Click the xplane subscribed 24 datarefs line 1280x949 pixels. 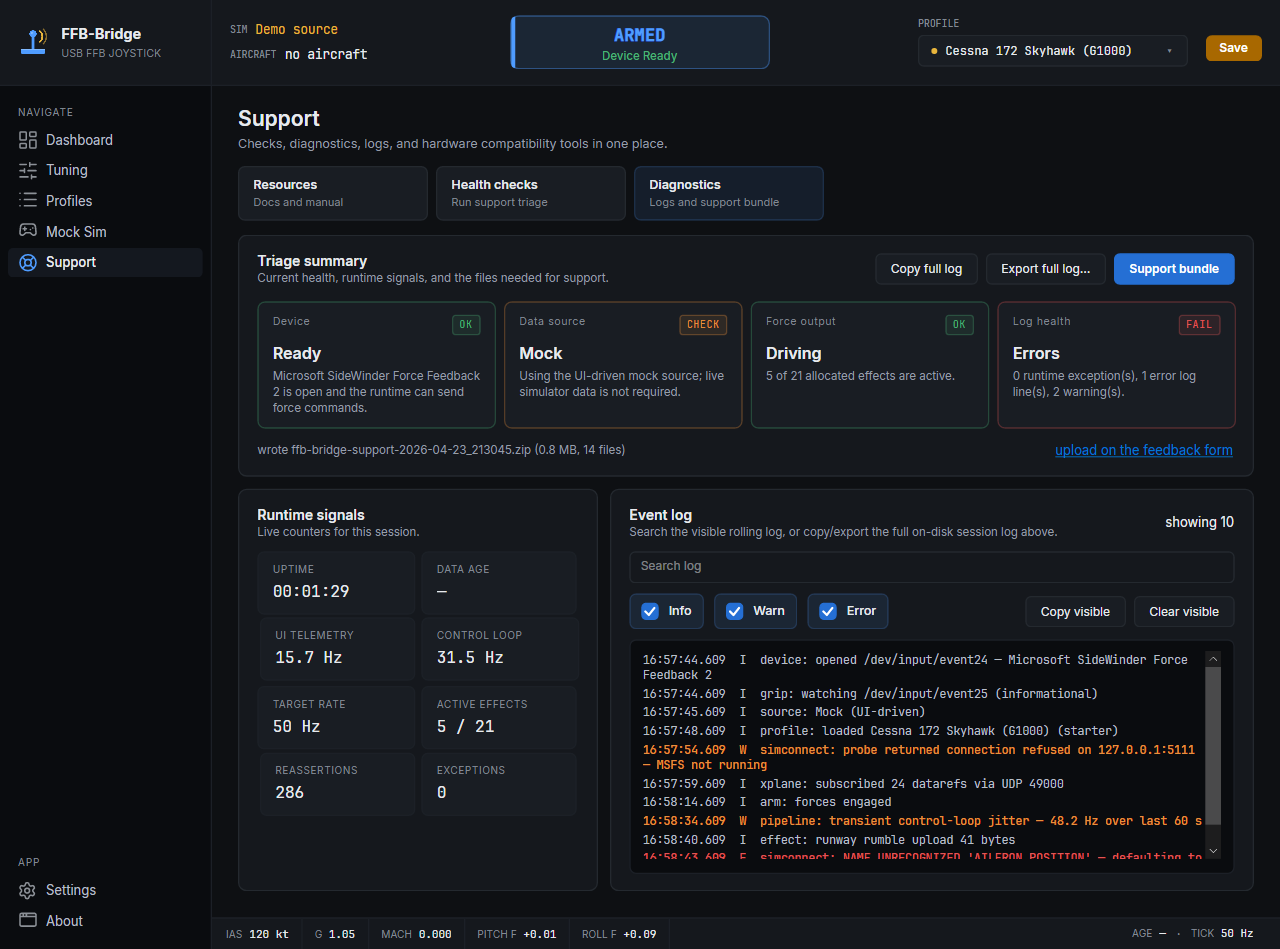click(853, 784)
